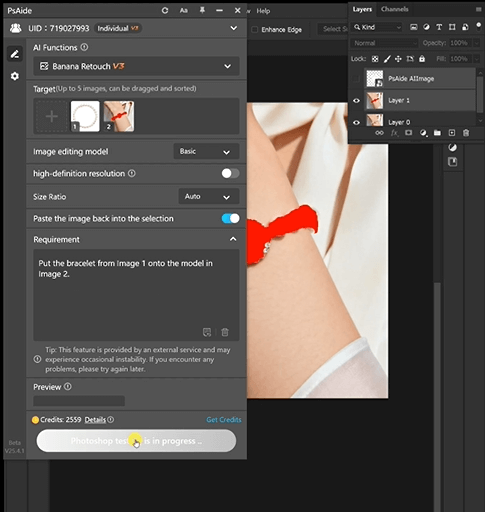Click prevent artboard auto-nesting lock icon
485x512 pixels.
pyautogui.click(x=410, y=59)
